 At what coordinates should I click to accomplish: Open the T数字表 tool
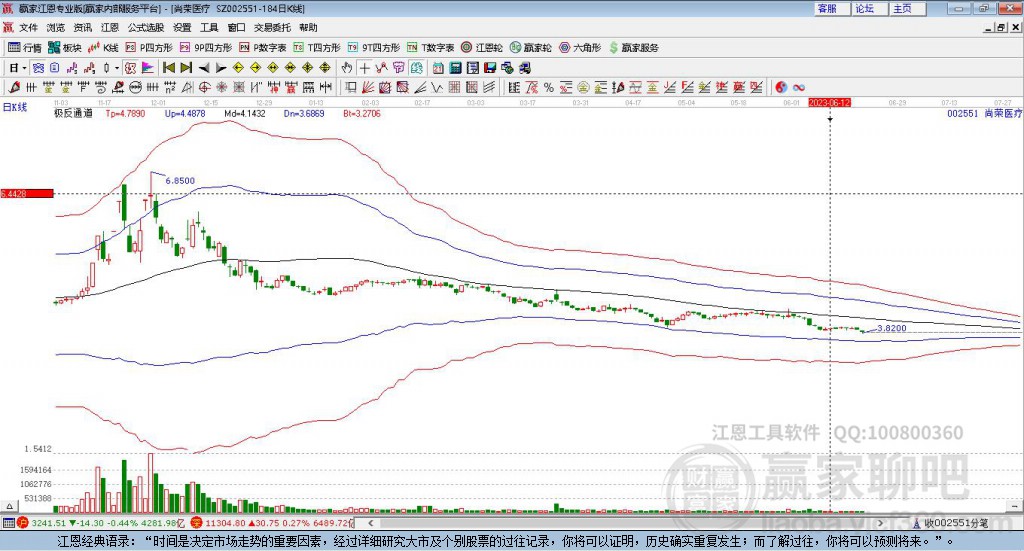430,48
